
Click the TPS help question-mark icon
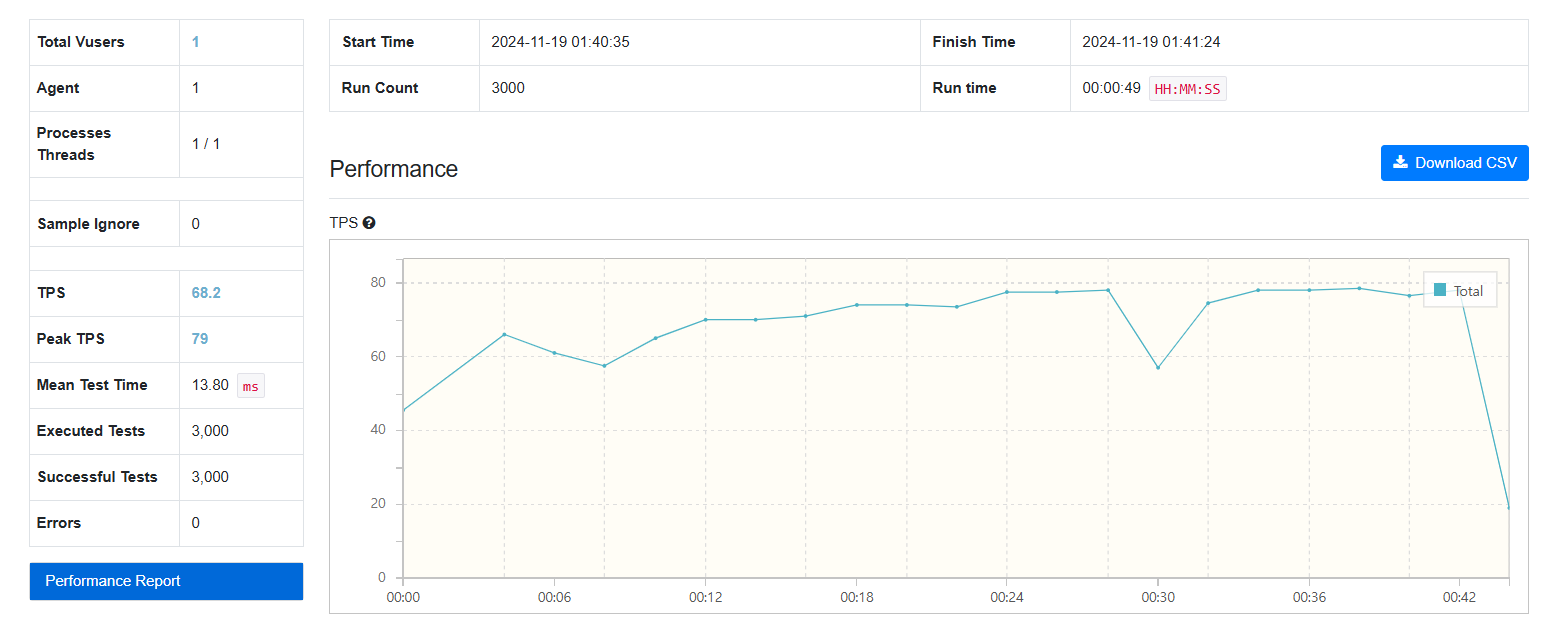pos(369,223)
